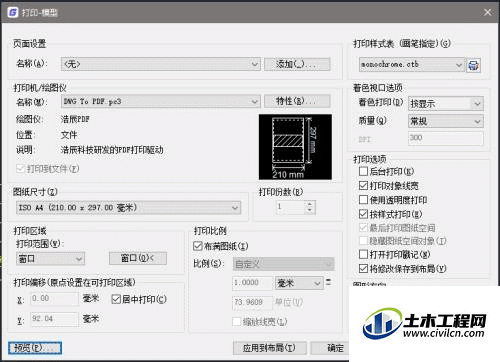500x362 pixels.
Task: Open the 着色打印 按显示 dropdown
Action: 446,104
